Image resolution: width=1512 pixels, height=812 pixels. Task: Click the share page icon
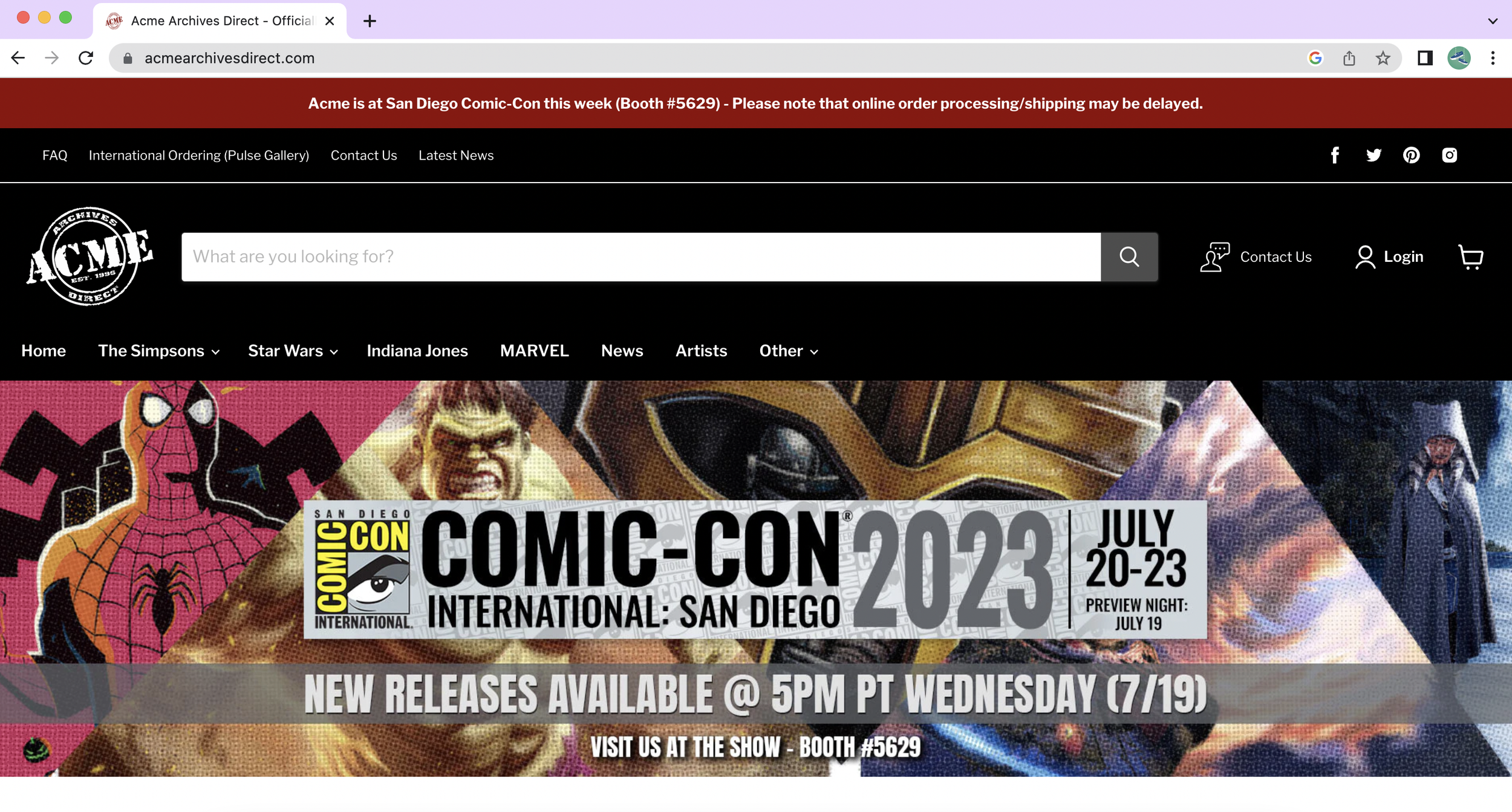click(1349, 58)
